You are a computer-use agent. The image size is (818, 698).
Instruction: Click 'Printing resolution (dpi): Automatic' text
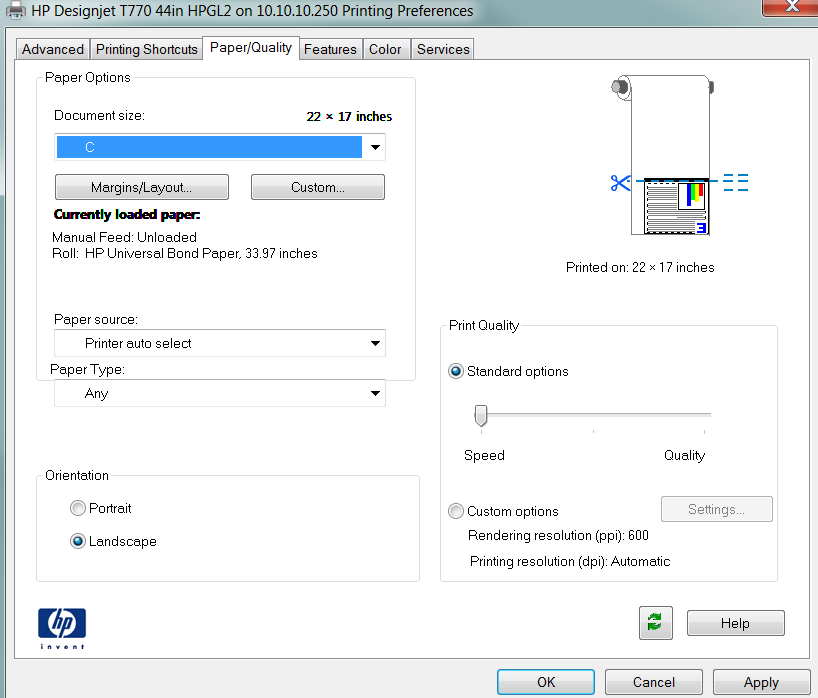570,561
